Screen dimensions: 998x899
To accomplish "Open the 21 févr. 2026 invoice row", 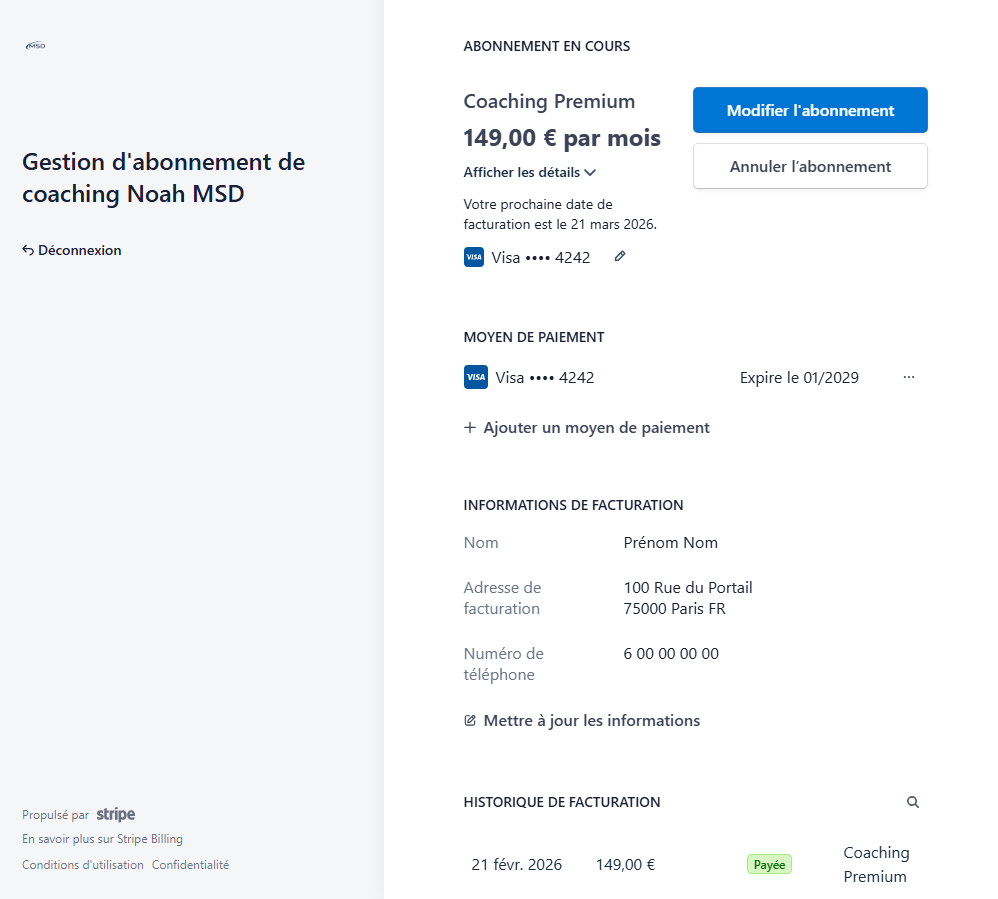I will click(x=516, y=865).
